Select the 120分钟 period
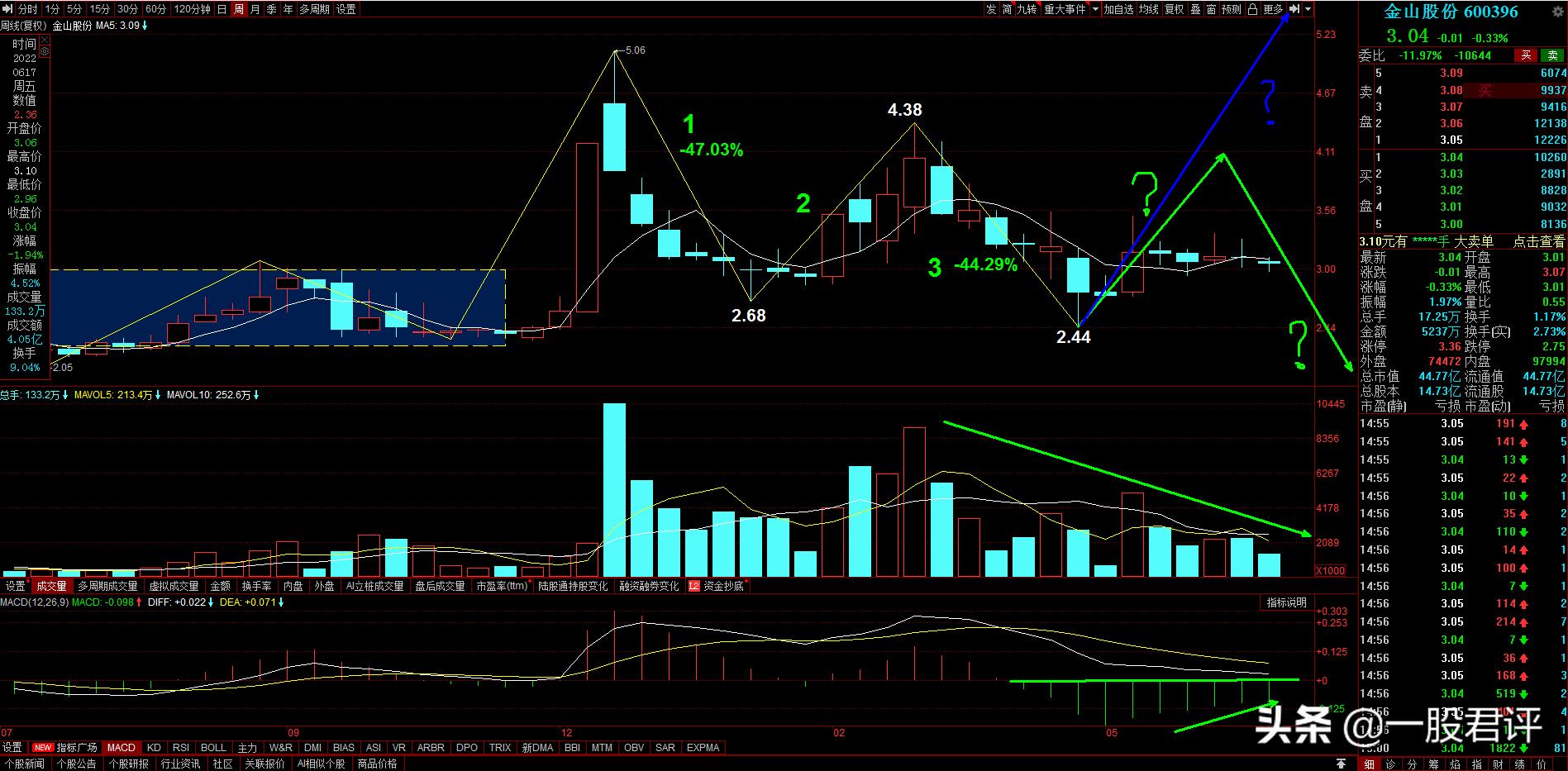 pyautogui.click(x=193, y=9)
